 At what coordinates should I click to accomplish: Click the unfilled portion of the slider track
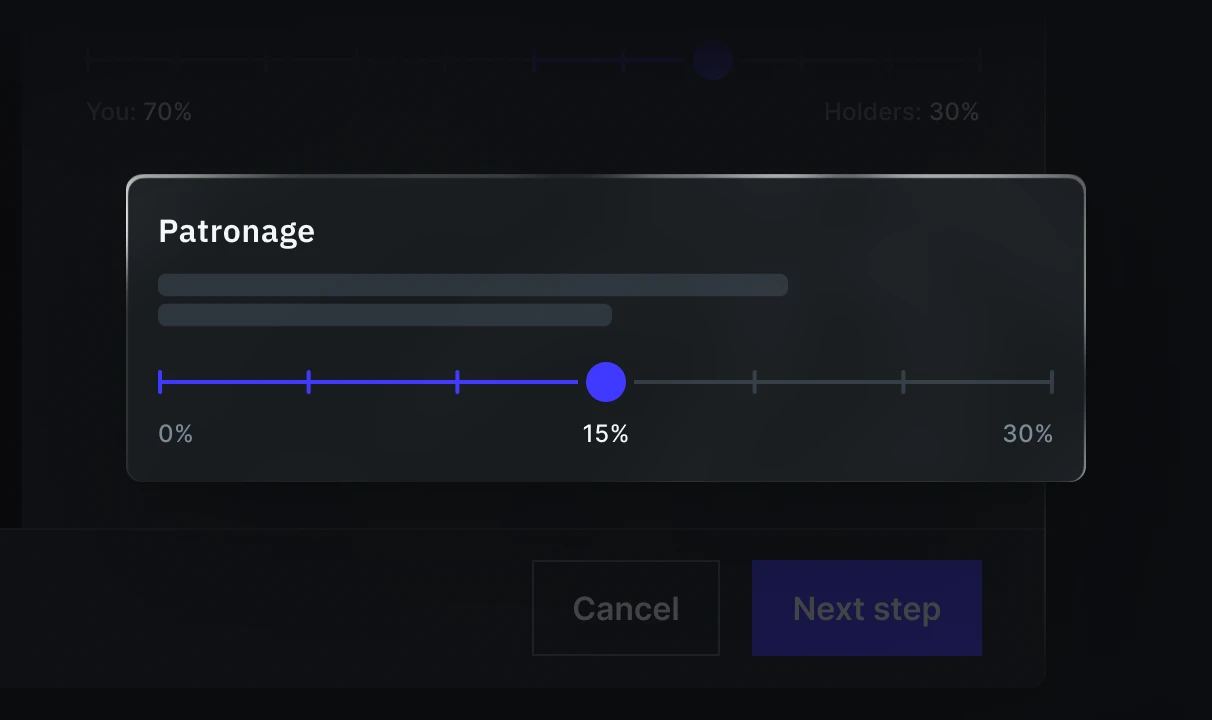click(830, 382)
